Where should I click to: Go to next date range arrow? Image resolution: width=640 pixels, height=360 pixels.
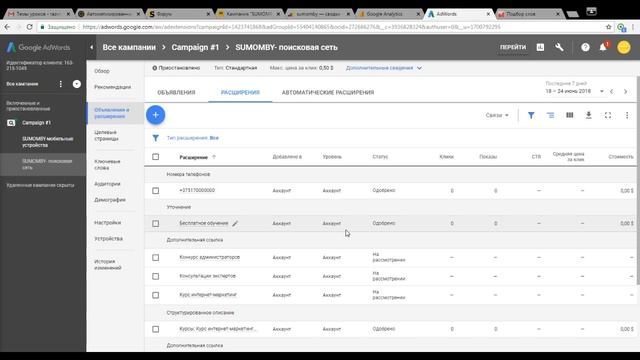pyautogui.click(x=625, y=91)
